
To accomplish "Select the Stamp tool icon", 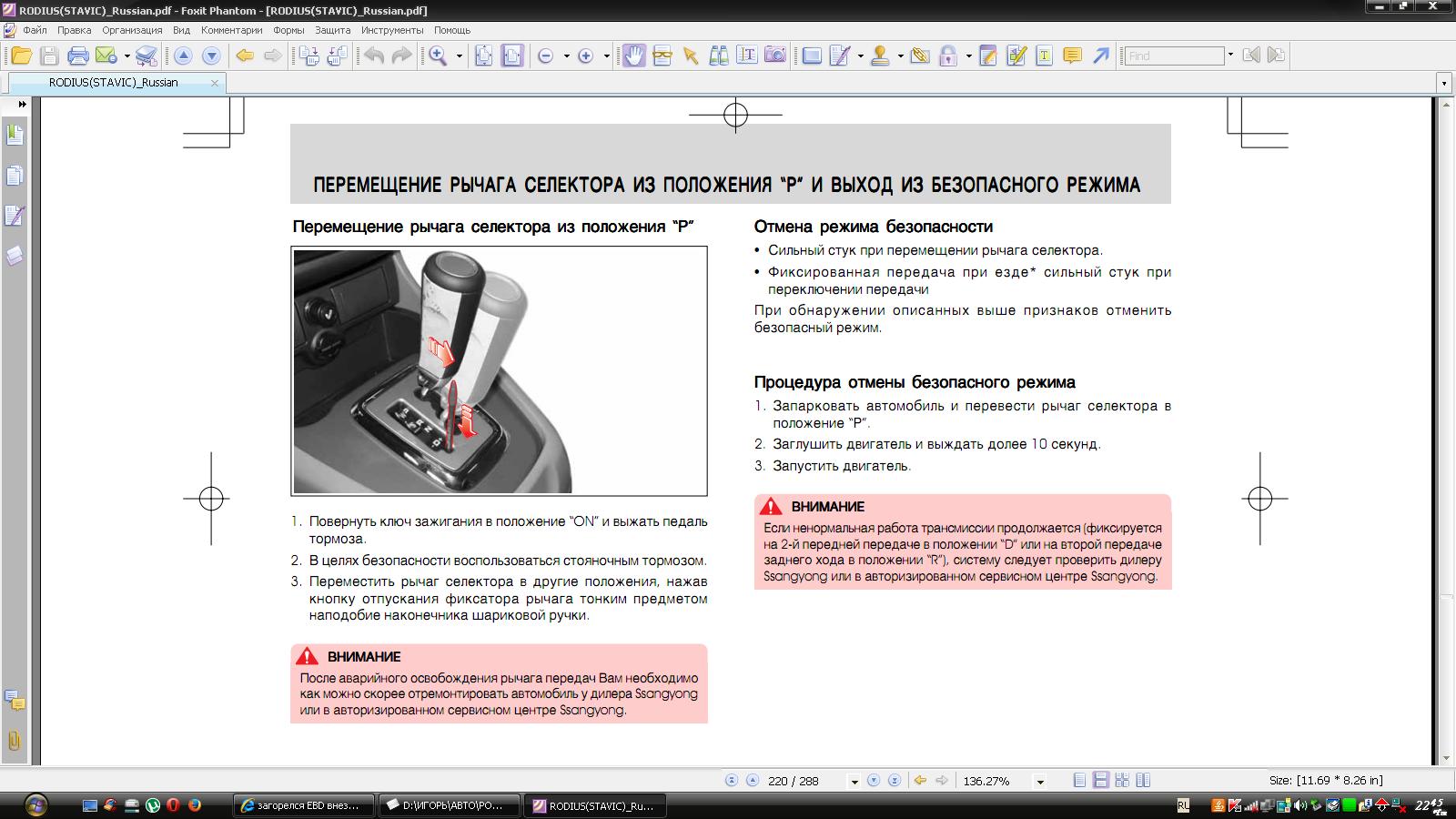I will point(879,56).
